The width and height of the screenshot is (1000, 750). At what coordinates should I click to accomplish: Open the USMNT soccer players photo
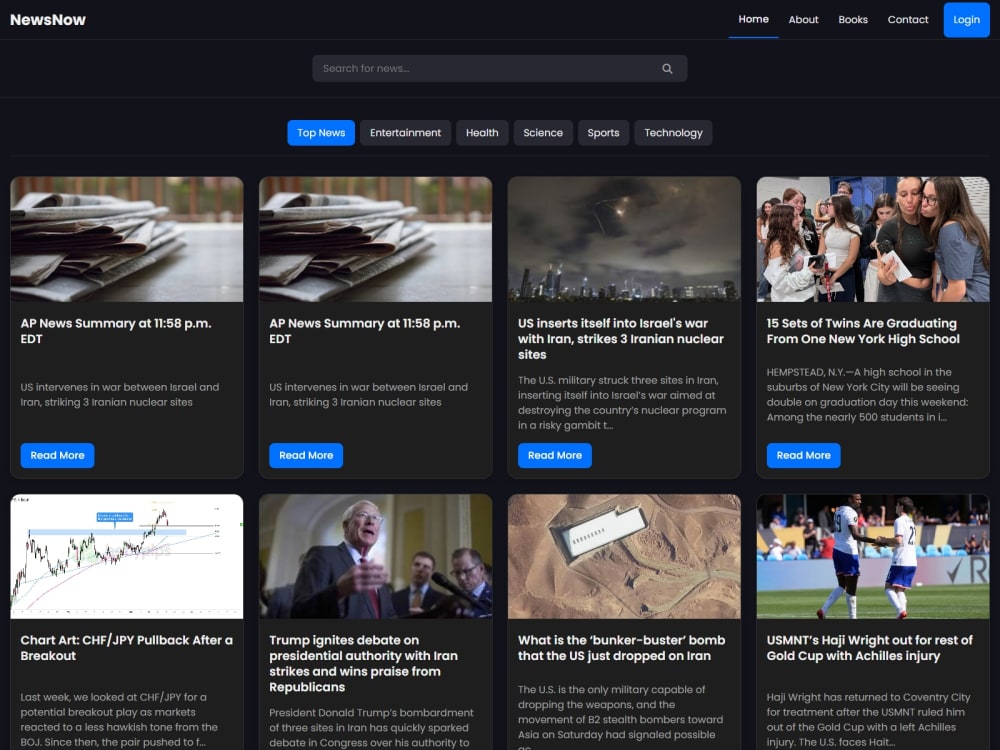tap(873, 556)
